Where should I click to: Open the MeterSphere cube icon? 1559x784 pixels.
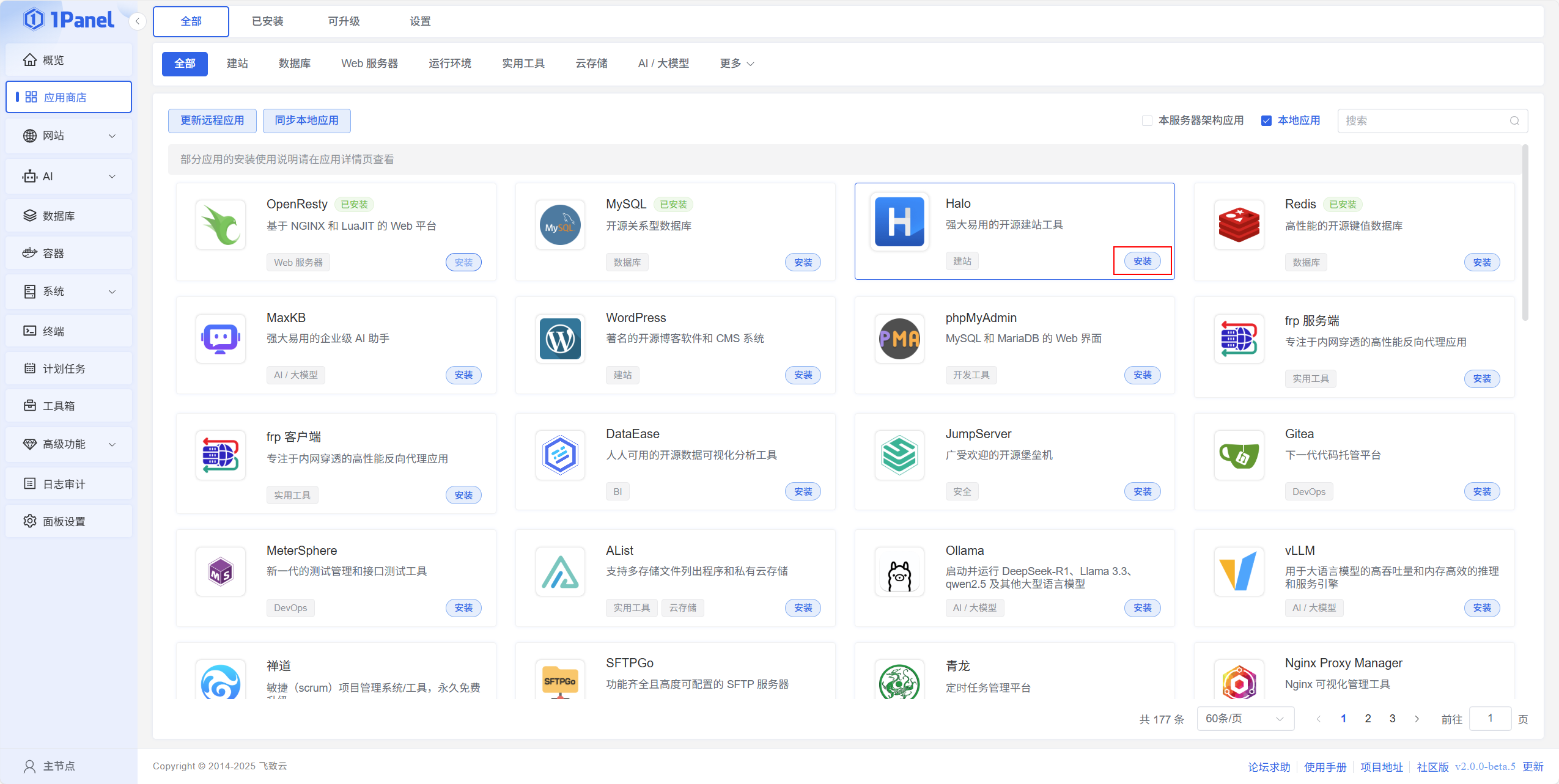point(221,571)
